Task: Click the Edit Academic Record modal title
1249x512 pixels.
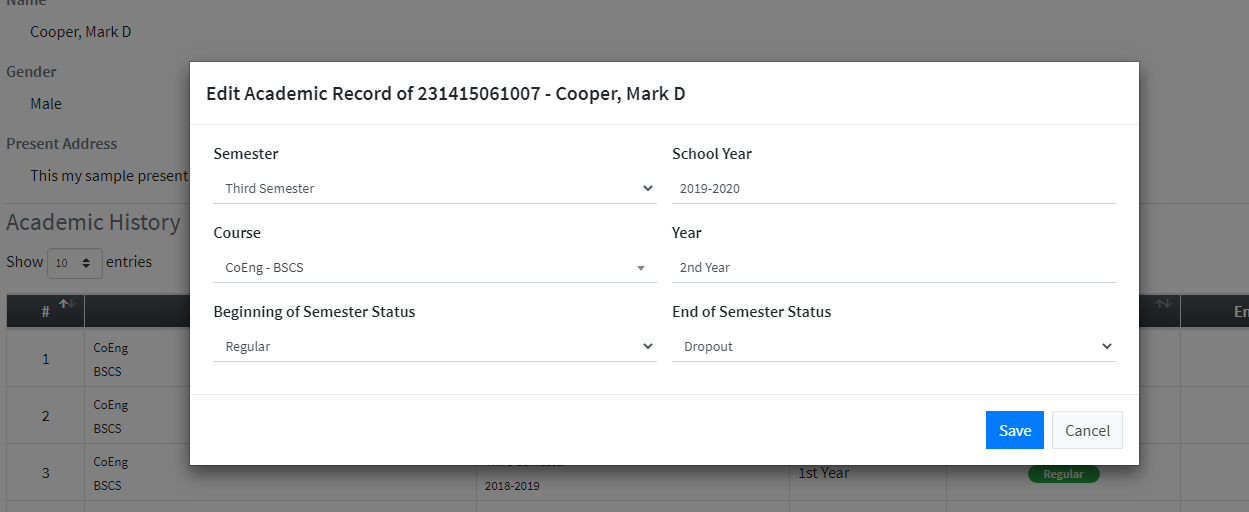Action: 445,94
